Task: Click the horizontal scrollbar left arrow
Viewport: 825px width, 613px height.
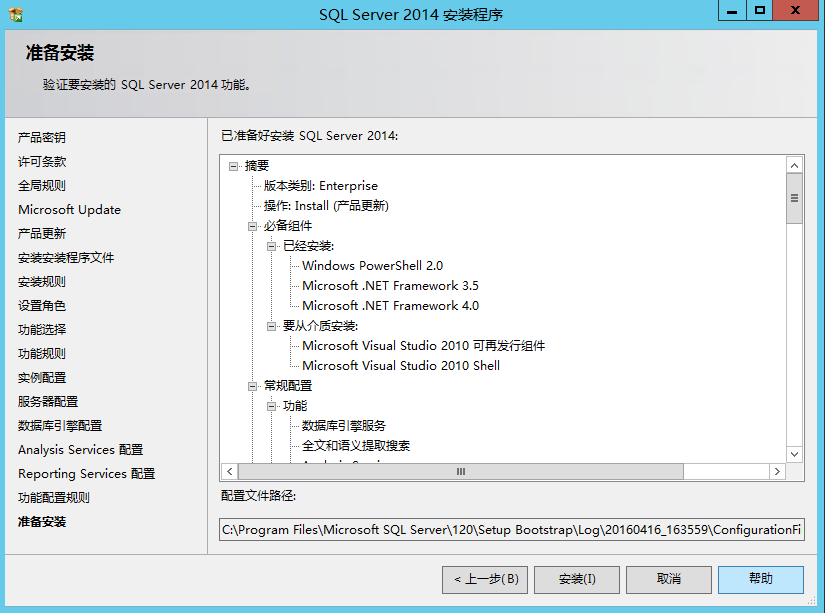Action: point(229,471)
